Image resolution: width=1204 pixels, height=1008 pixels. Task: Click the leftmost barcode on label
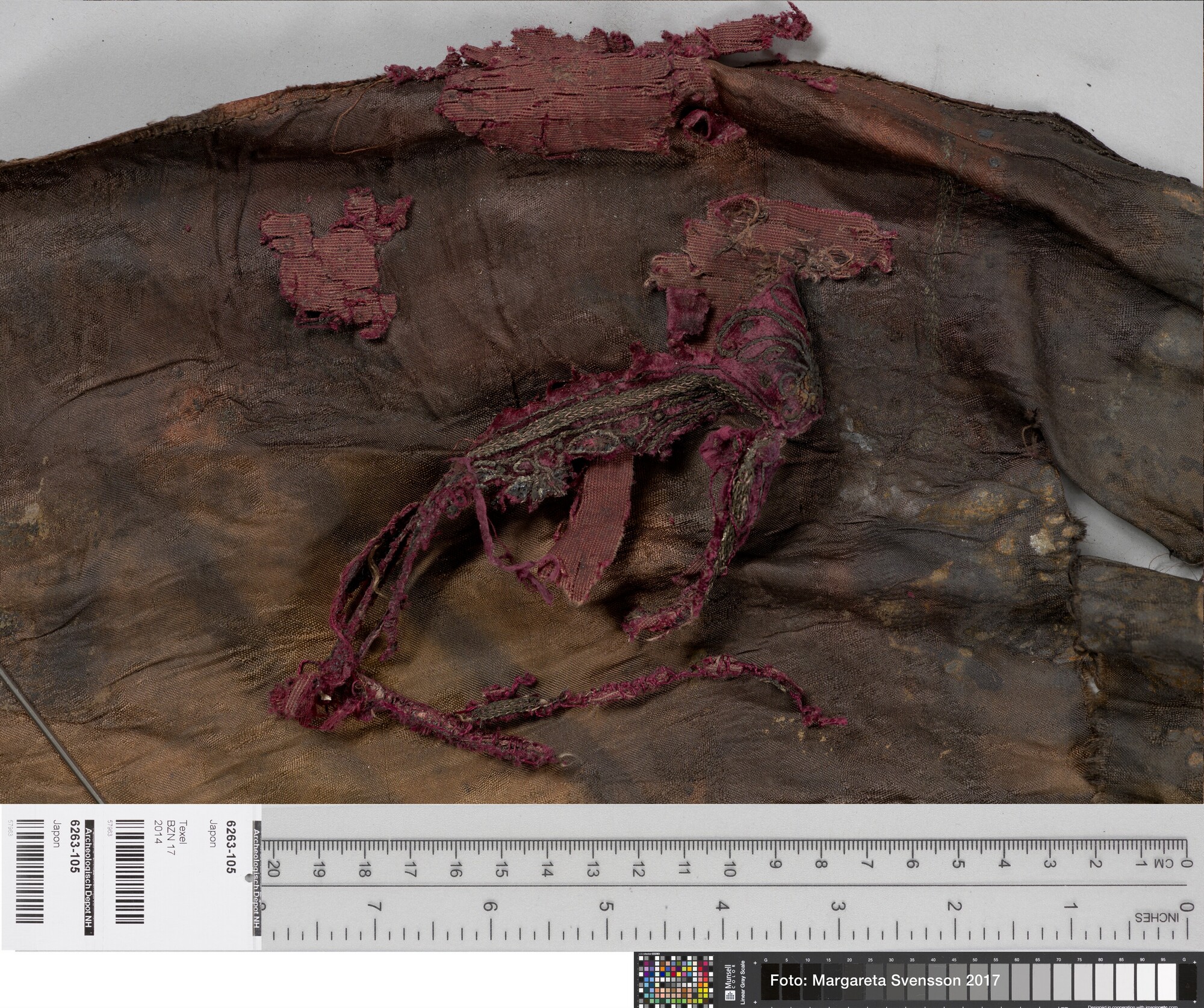pyautogui.click(x=29, y=870)
